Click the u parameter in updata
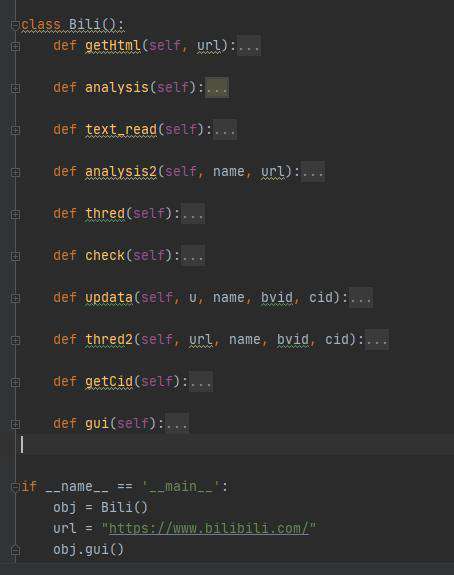 tap(193, 297)
